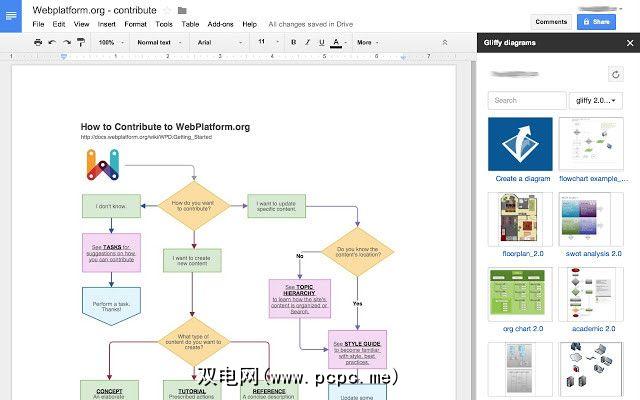Open the zoom 100% dropdown
The height and width of the screenshot is (400, 640).
tap(111, 42)
